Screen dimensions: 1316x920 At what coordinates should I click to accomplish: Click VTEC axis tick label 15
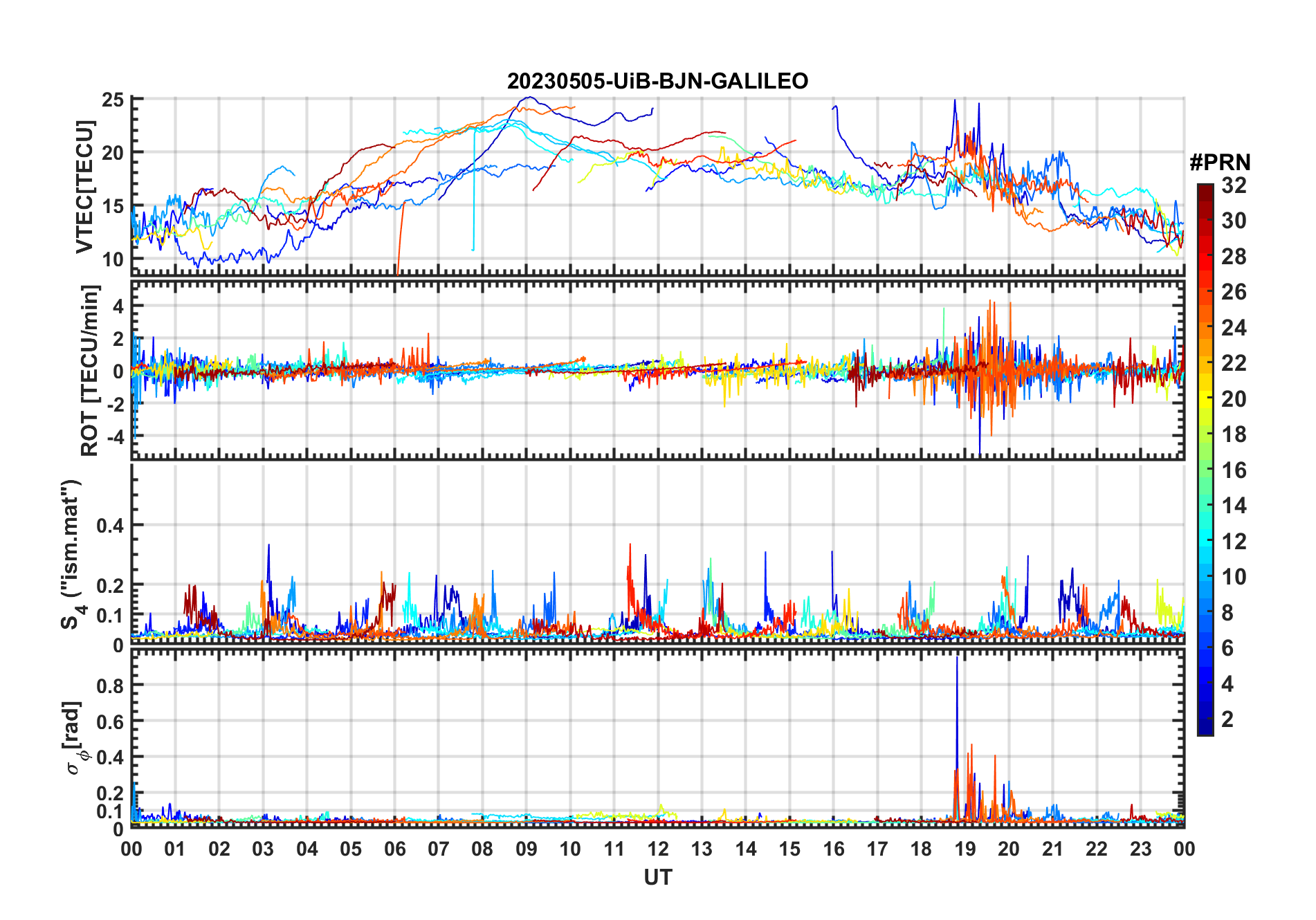tap(113, 206)
